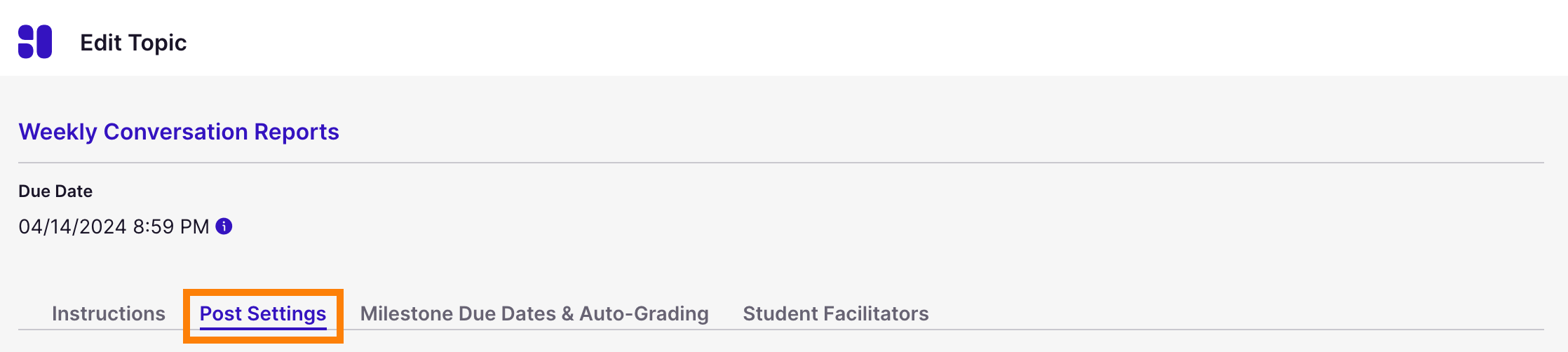Click the info icon beside due date
This screenshot has width=1568, height=352.
click(x=224, y=226)
